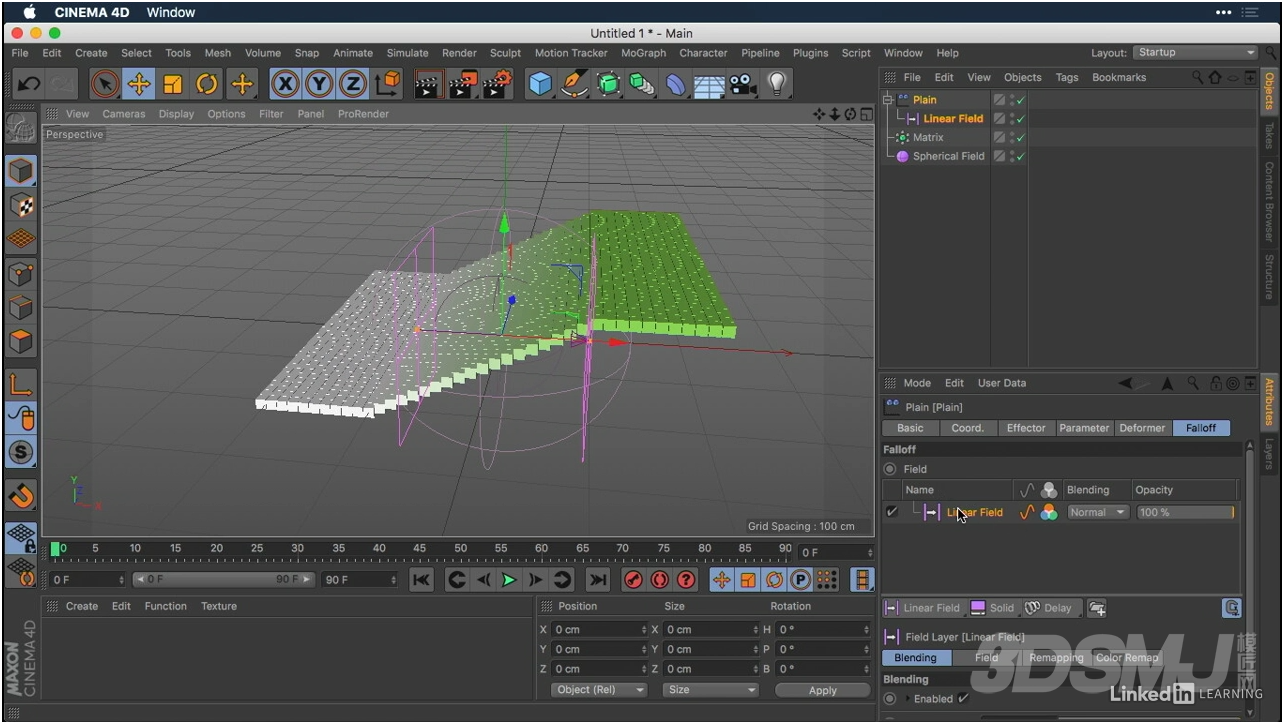The image size is (1284, 724).
Task: Switch to the Deformer tab
Action: coord(1142,428)
